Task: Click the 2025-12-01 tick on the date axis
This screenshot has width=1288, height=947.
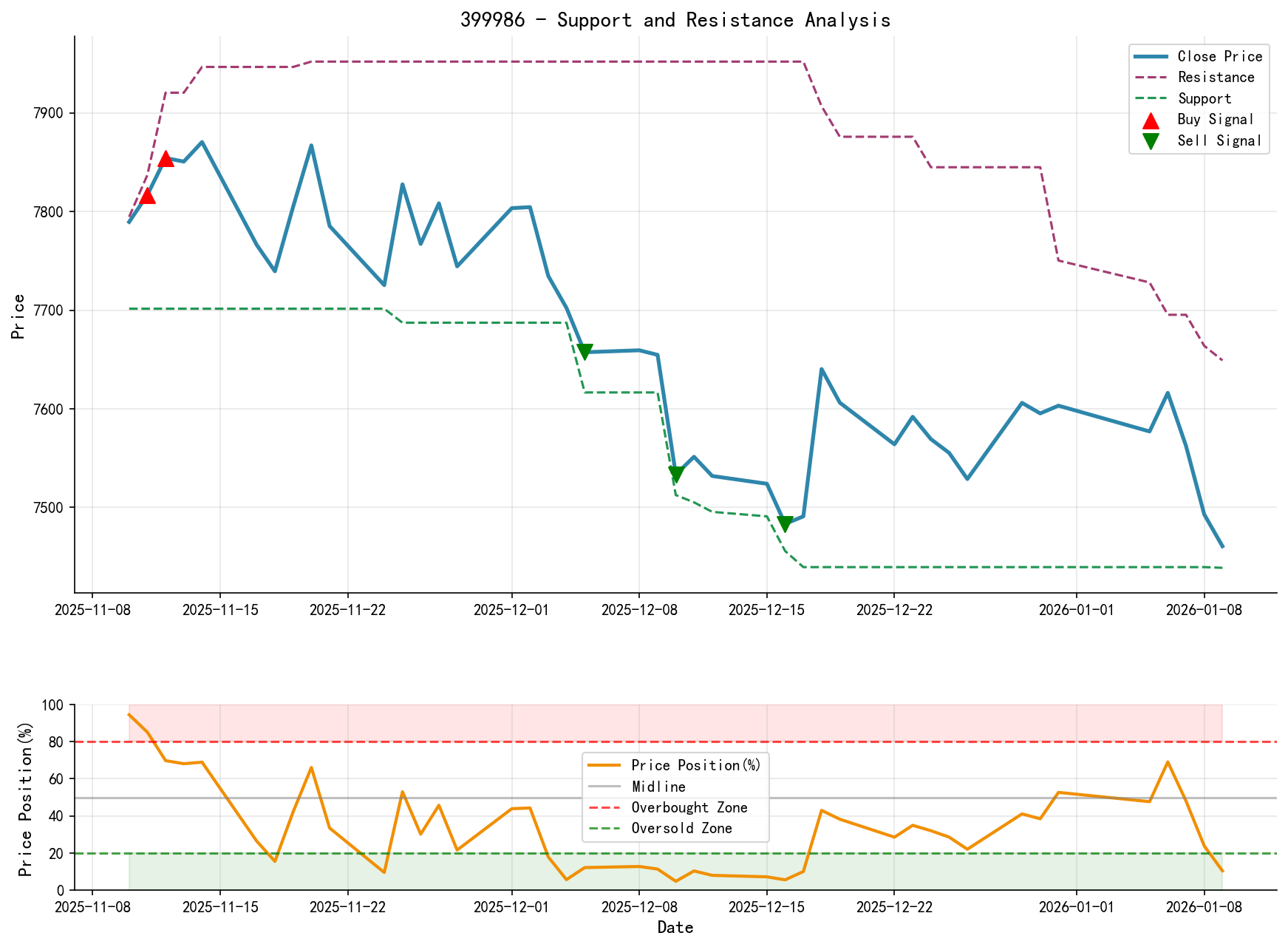Action: point(510,608)
